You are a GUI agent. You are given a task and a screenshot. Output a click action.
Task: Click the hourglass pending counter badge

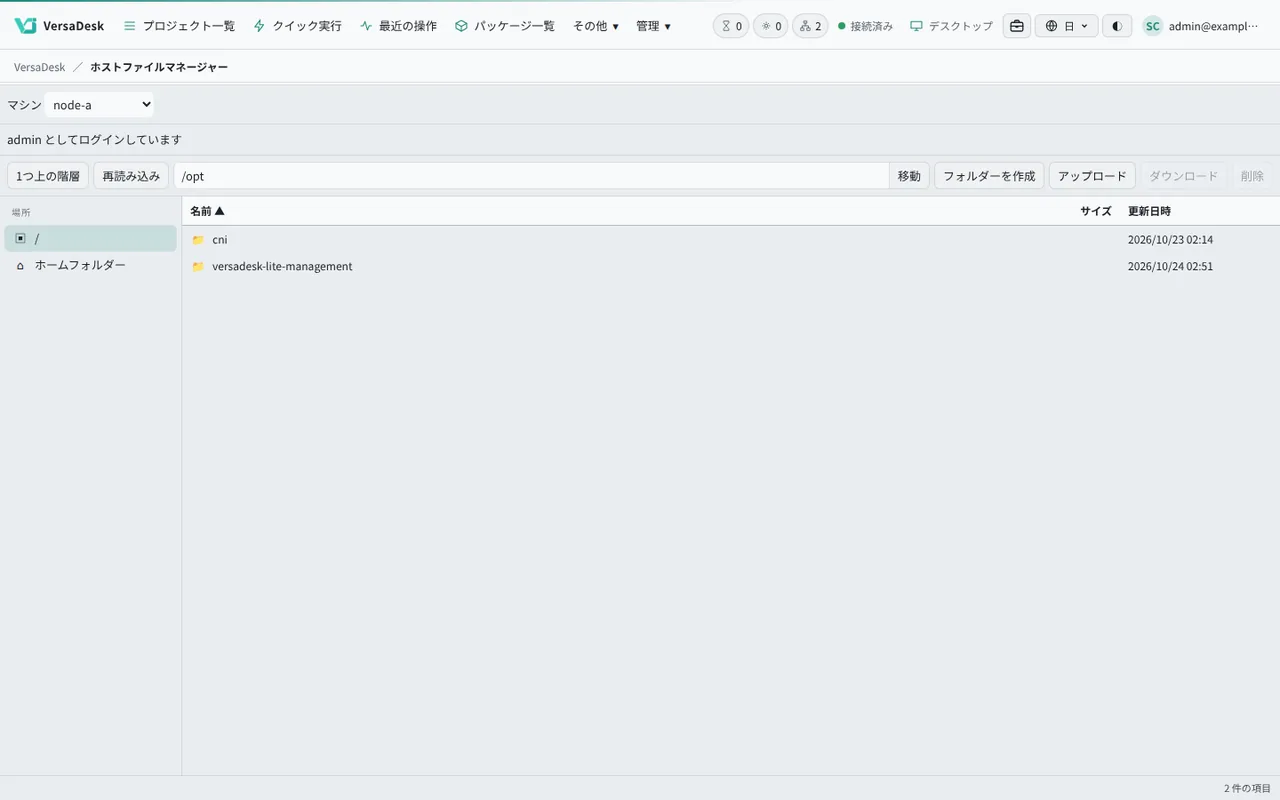[x=731, y=26]
